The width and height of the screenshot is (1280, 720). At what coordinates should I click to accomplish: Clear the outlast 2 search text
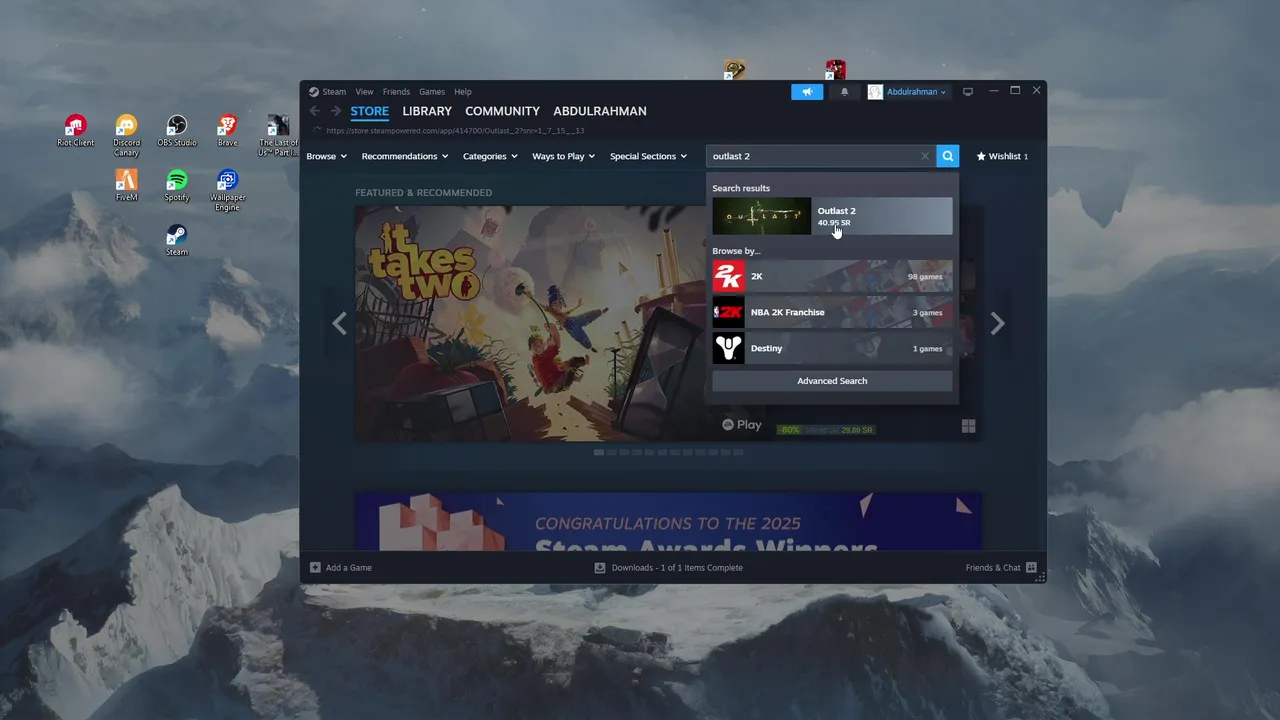pyautogui.click(x=925, y=156)
